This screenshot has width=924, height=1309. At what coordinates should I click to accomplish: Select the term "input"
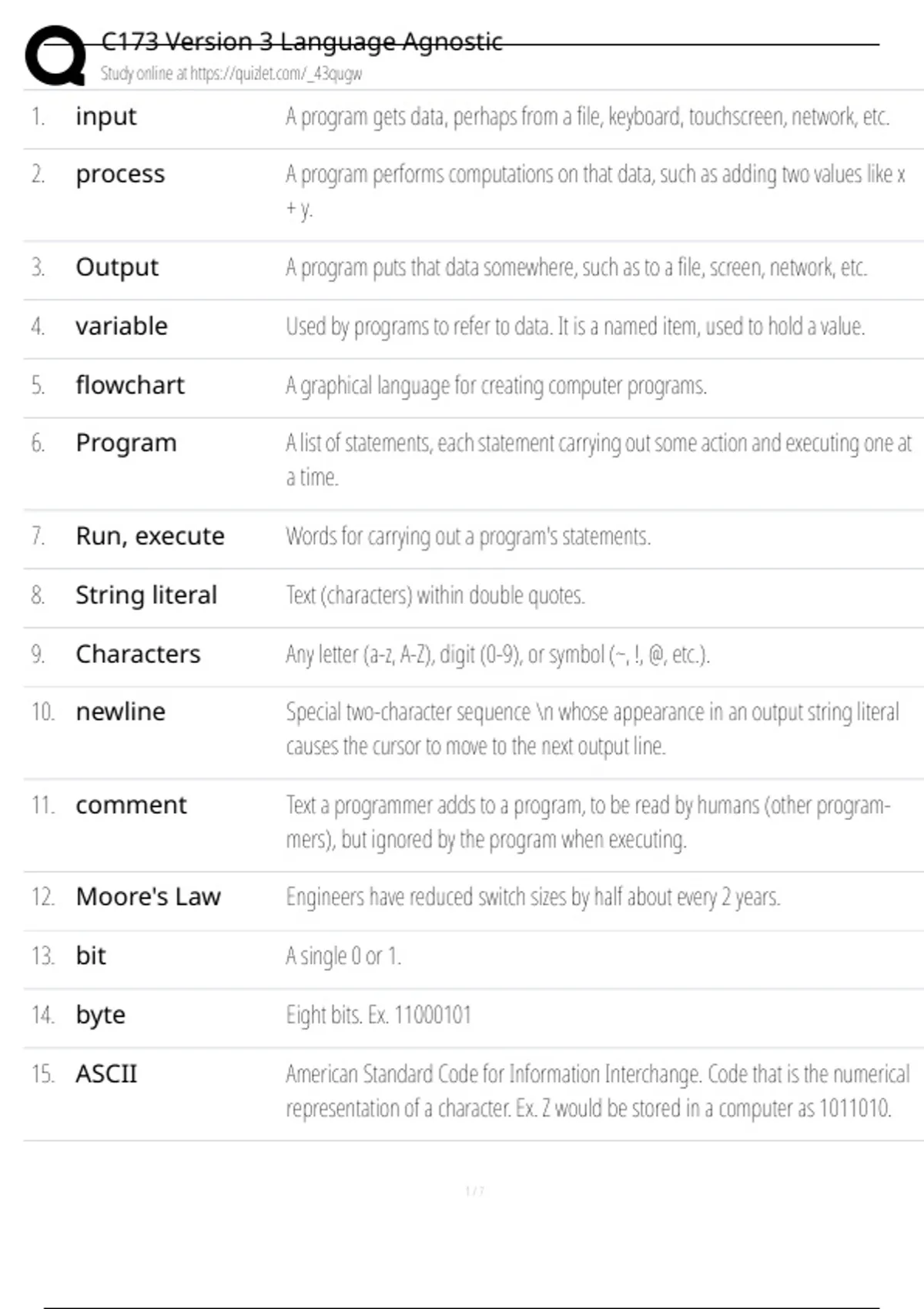(105, 116)
